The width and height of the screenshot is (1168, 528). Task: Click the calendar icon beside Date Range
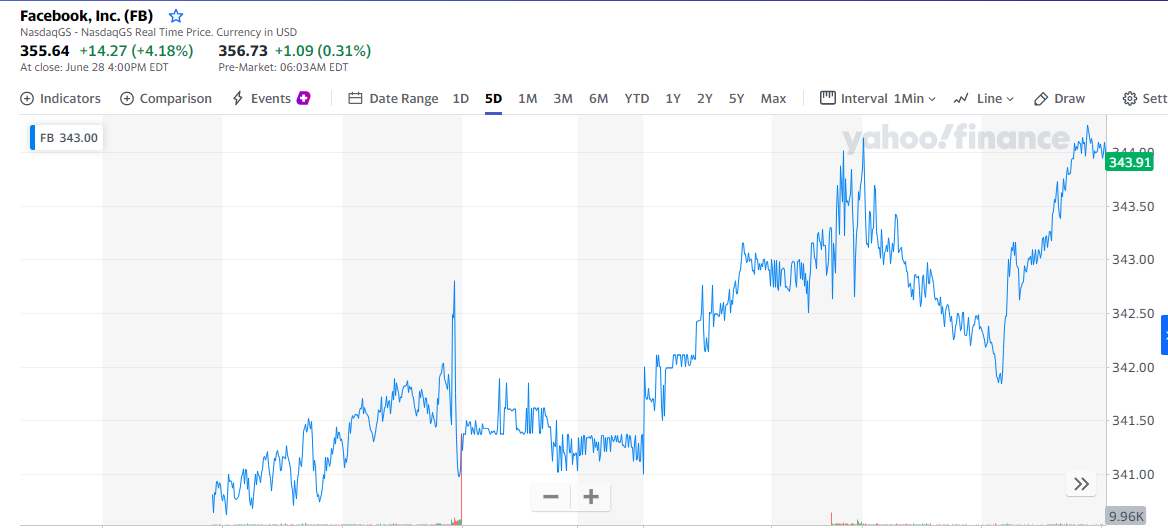355,98
